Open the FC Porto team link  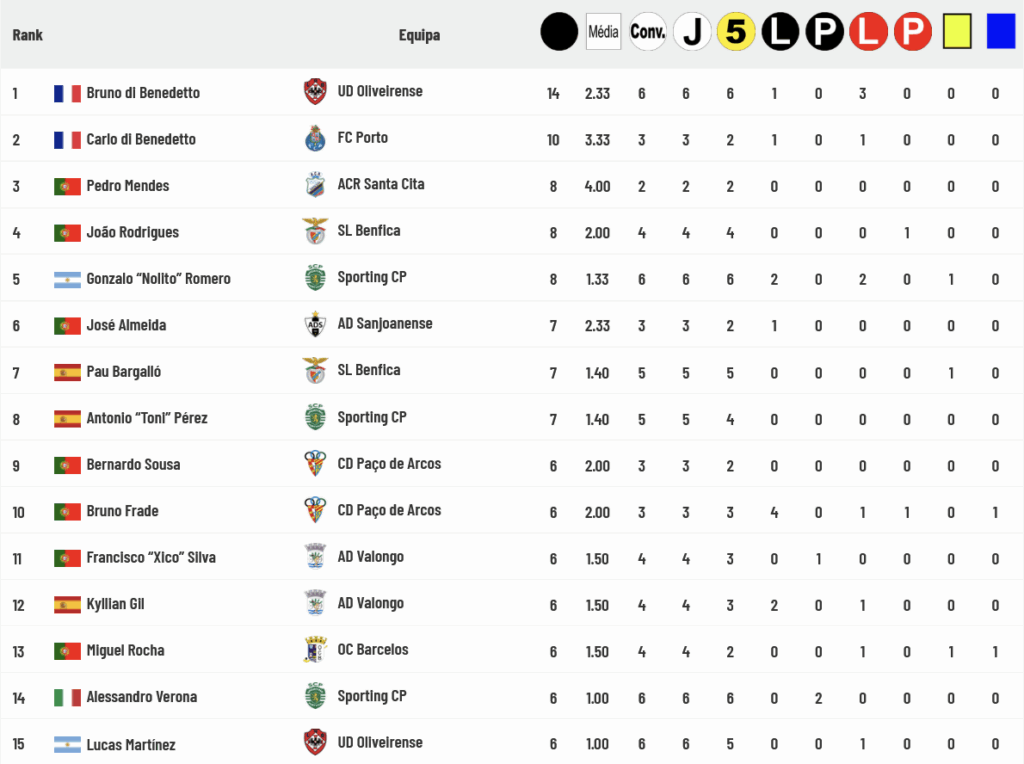362,138
